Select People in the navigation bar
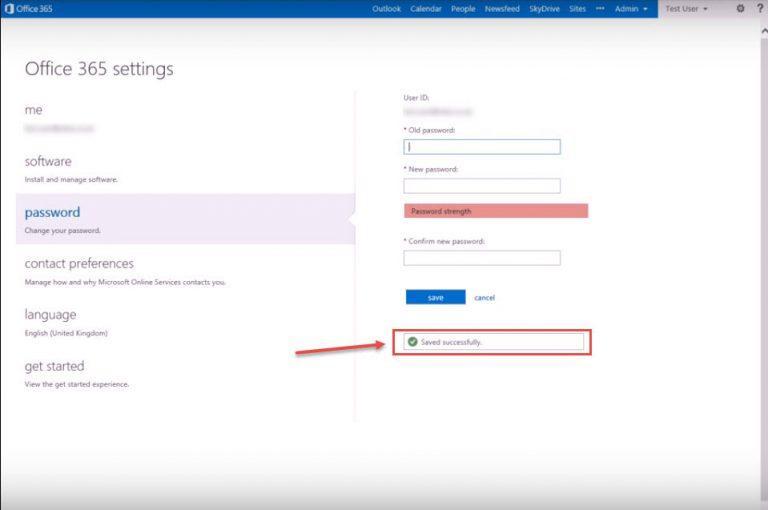Image resolution: width=768 pixels, height=510 pixels. pos(463,8)
